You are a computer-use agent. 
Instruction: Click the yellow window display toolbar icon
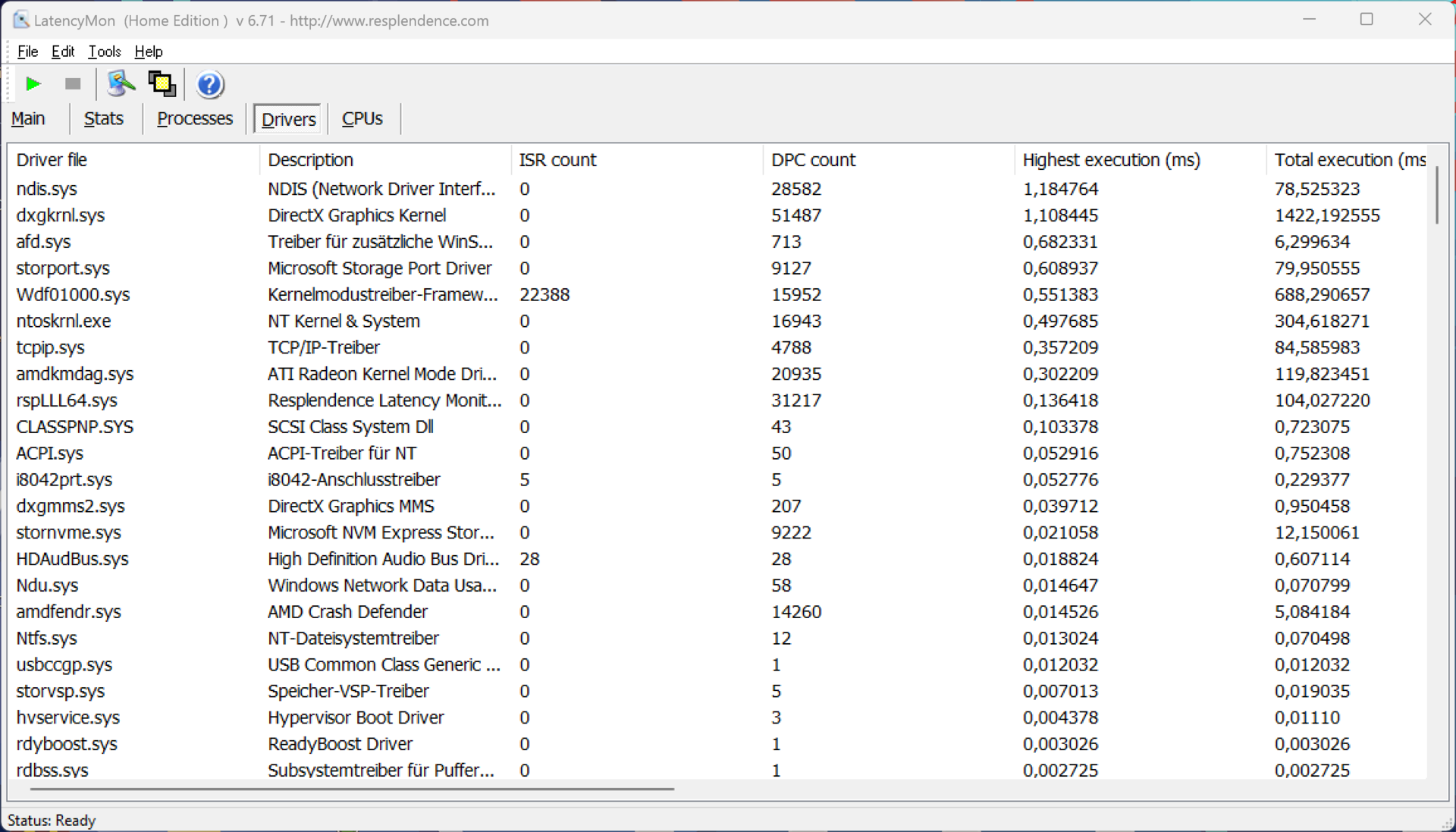click(x=162, y=84)
